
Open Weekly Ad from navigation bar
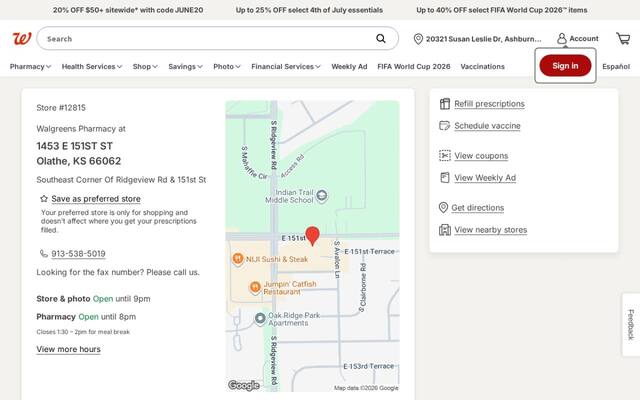pos(349,67)
